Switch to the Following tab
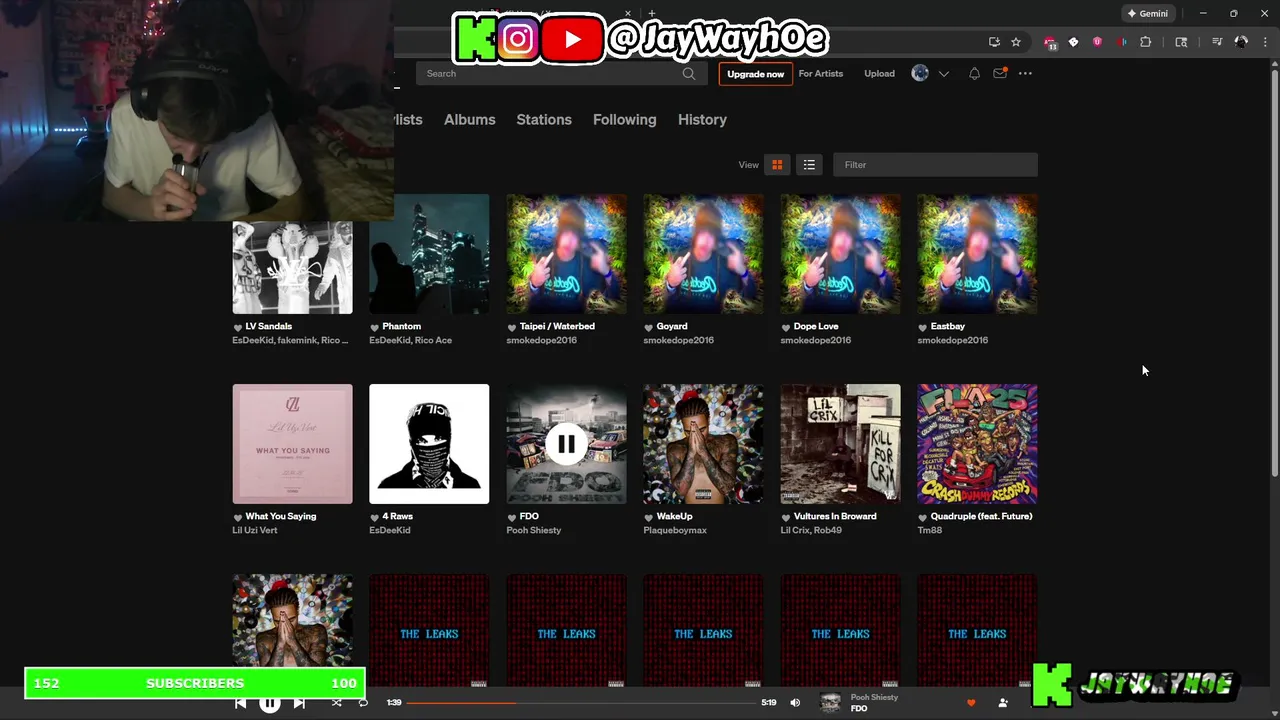The width and height of the screenshot is (1280, 720). coord(624,120)
